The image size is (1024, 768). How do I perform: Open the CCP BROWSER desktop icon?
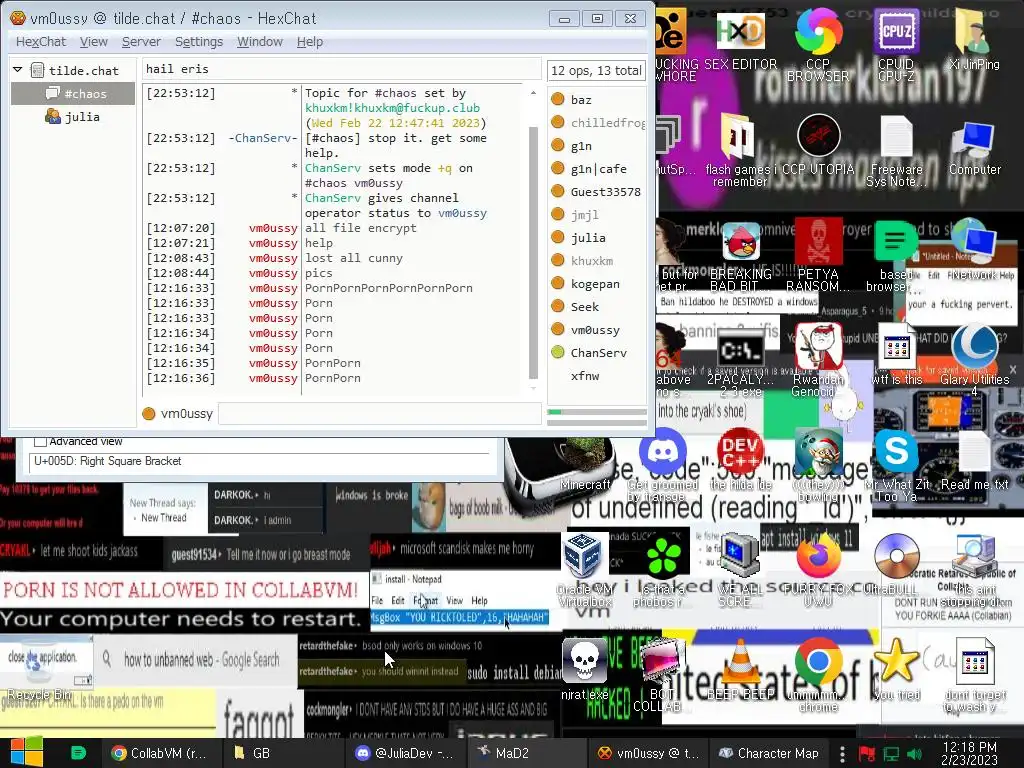(818, 44)
